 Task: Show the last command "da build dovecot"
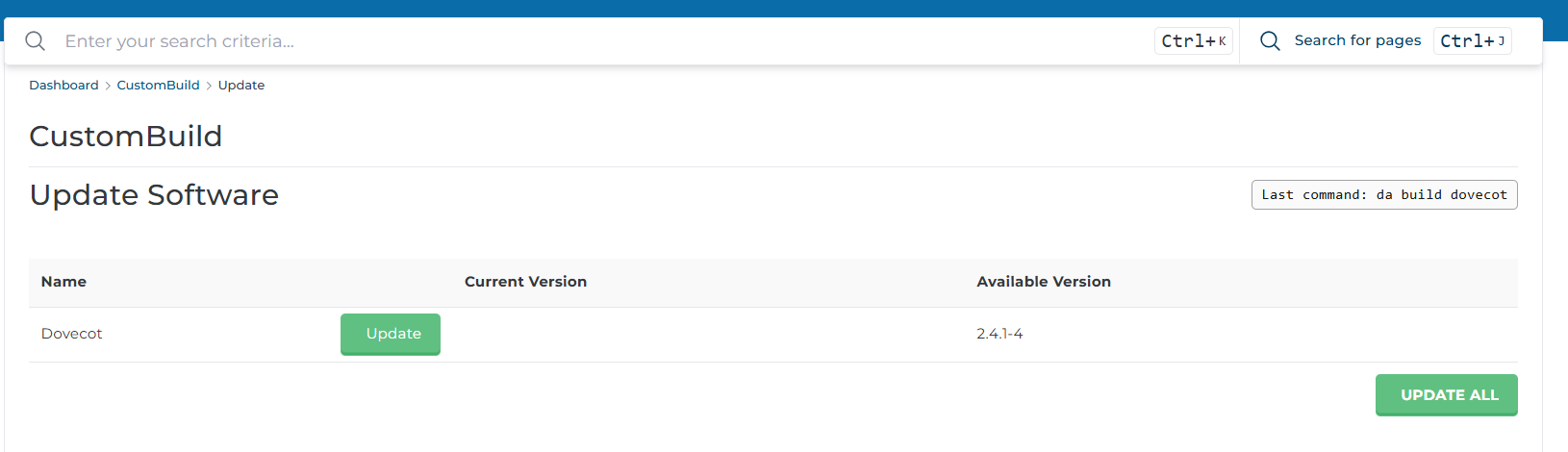1384,195
